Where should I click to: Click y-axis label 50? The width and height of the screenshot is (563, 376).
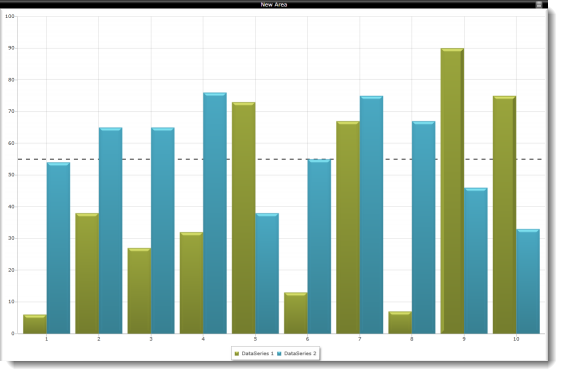pos(11,175)
